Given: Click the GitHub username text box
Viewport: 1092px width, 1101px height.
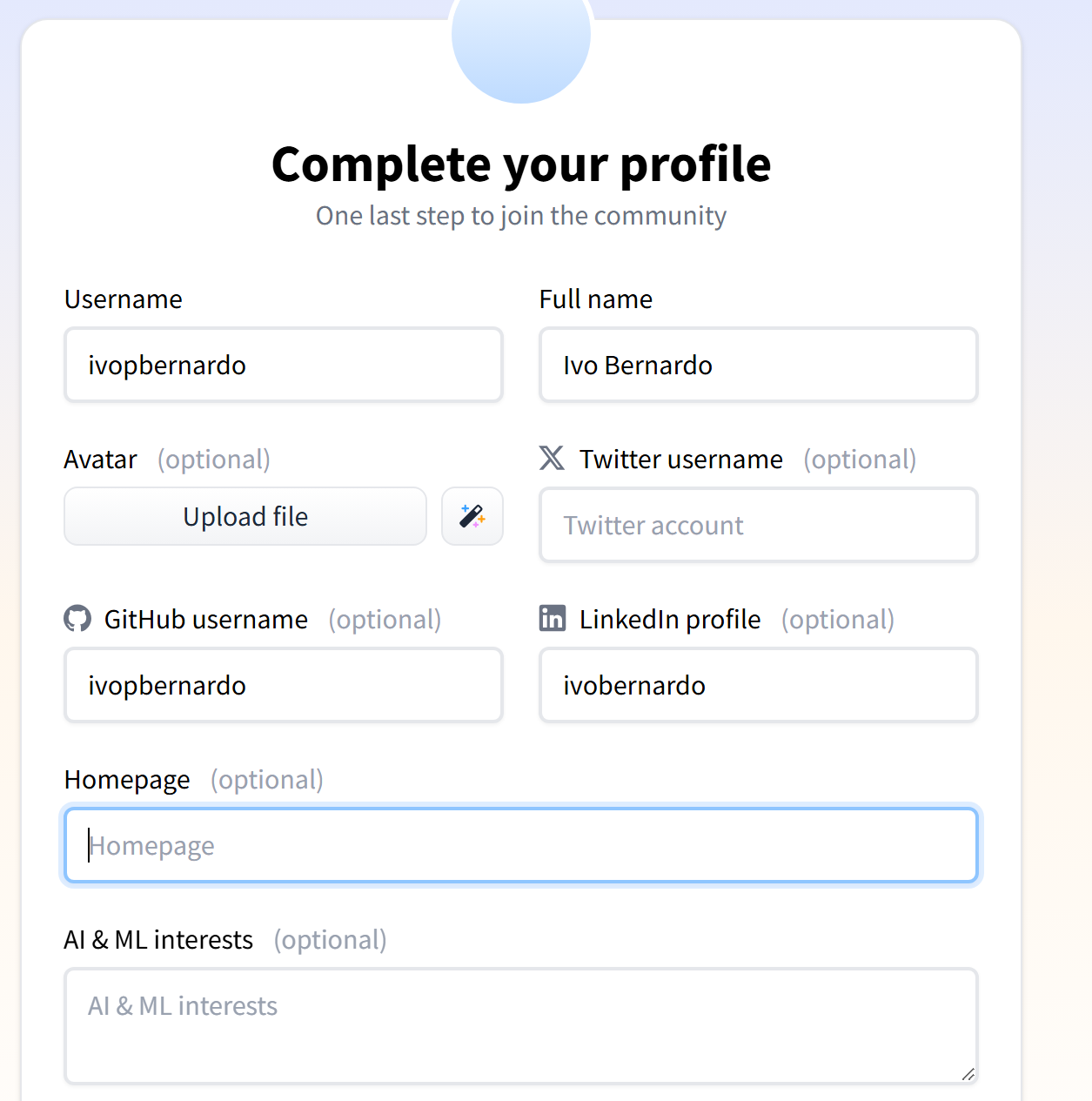Looking at the screenshot, I should click(283, 685).
